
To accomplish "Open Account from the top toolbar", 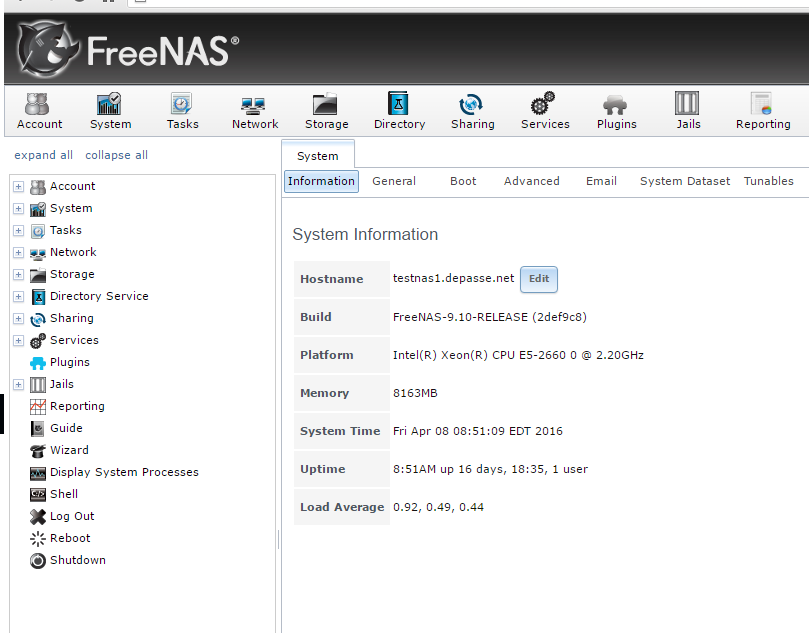I will [39, 111].
